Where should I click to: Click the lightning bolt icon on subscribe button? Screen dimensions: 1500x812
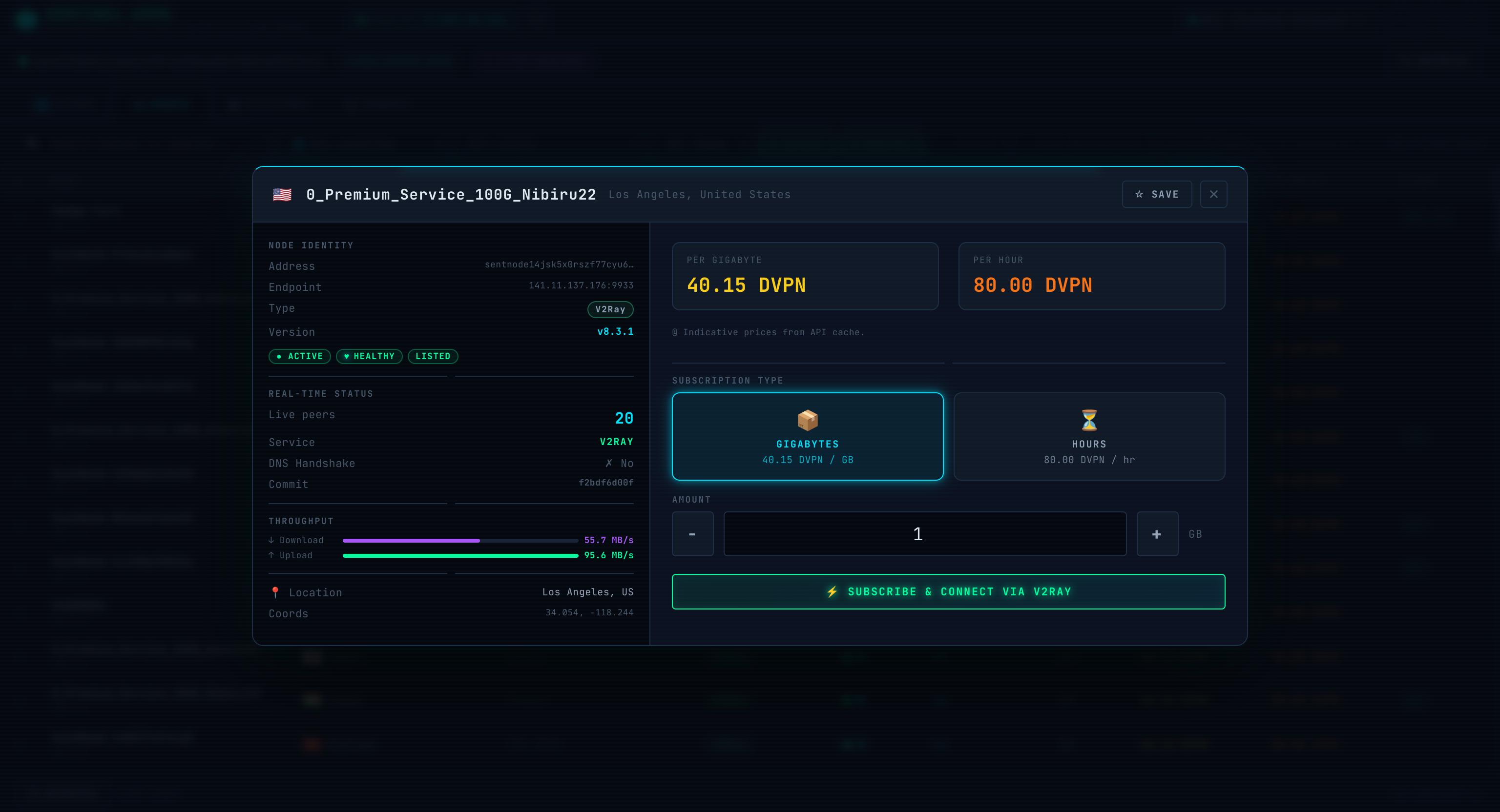[x=832, y=592]
